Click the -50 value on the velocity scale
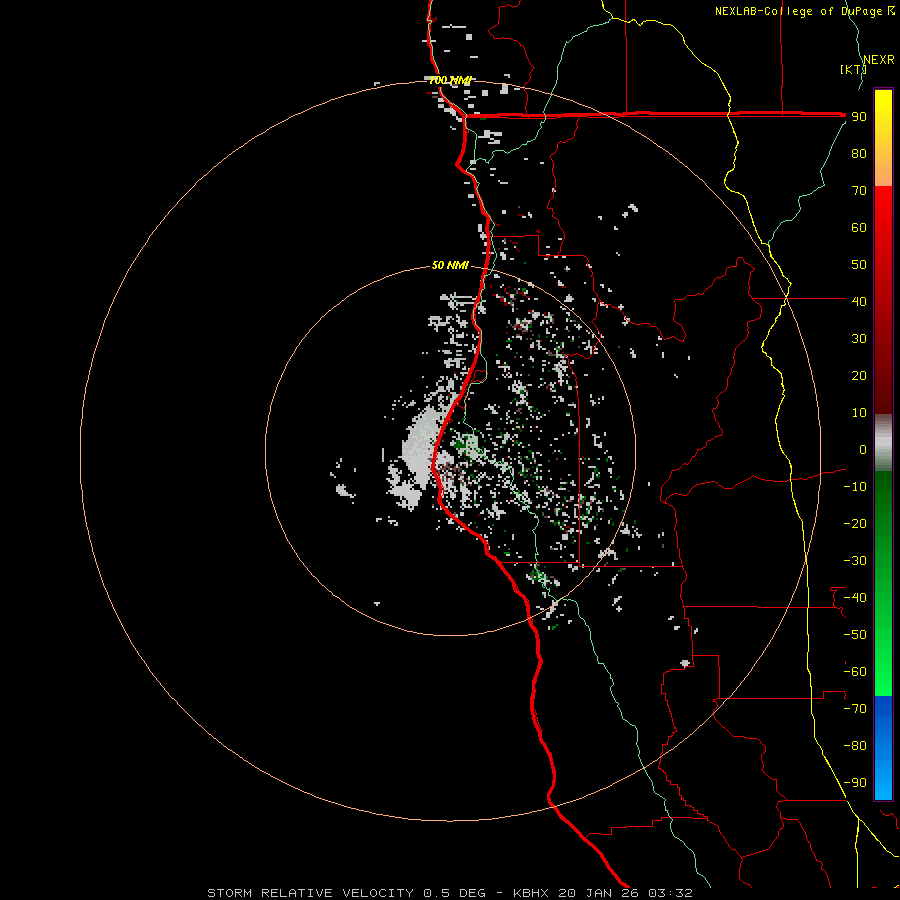 click(x=855, y=635)
